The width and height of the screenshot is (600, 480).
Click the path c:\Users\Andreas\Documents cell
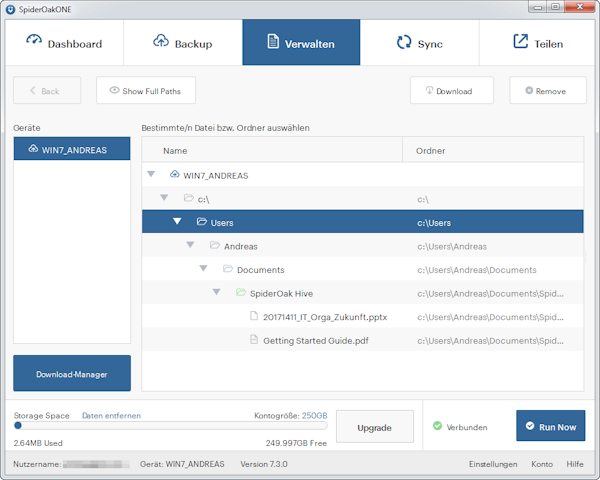point(477,270)
